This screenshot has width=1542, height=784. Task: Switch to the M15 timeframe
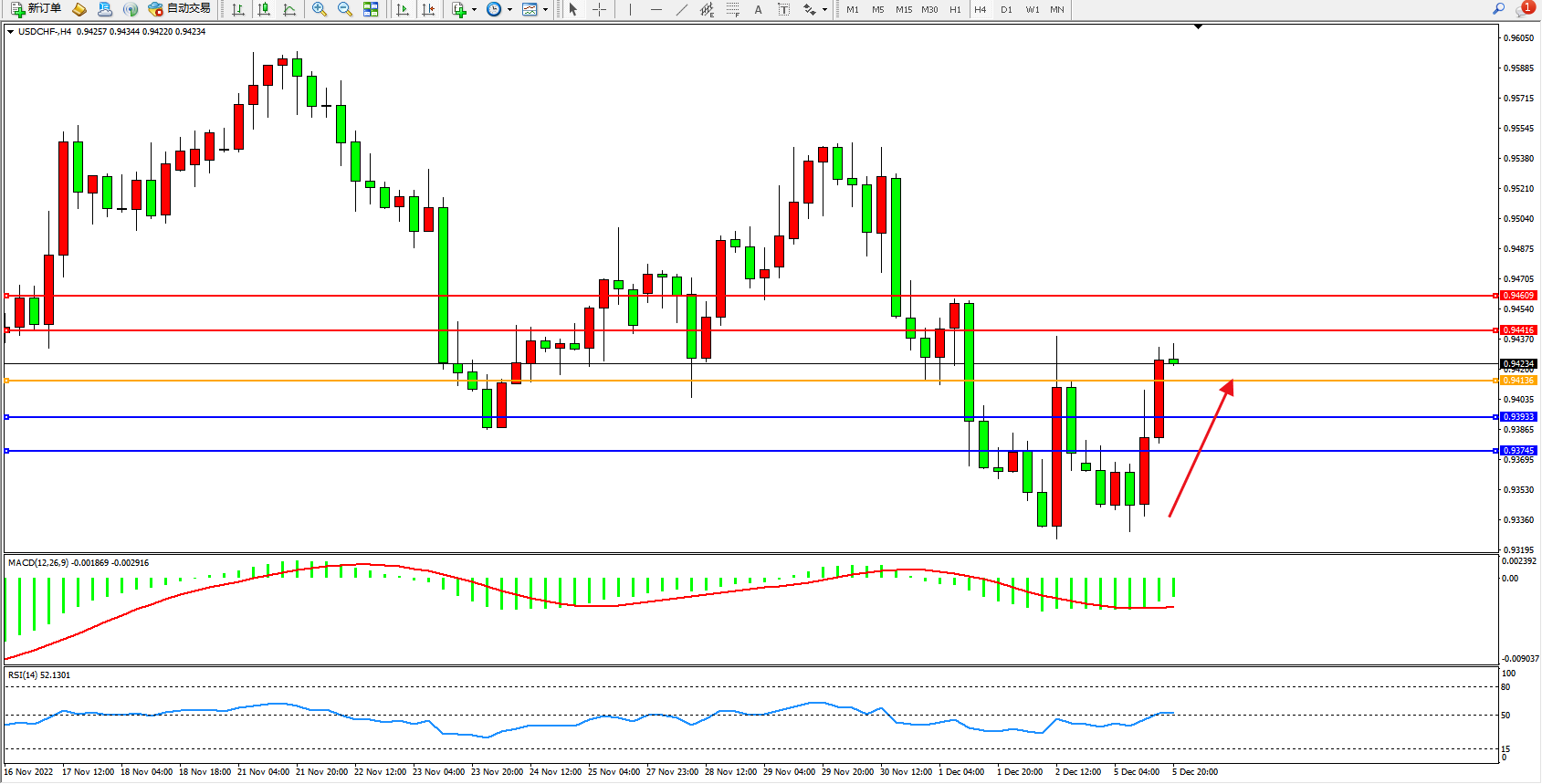point(903,9)
